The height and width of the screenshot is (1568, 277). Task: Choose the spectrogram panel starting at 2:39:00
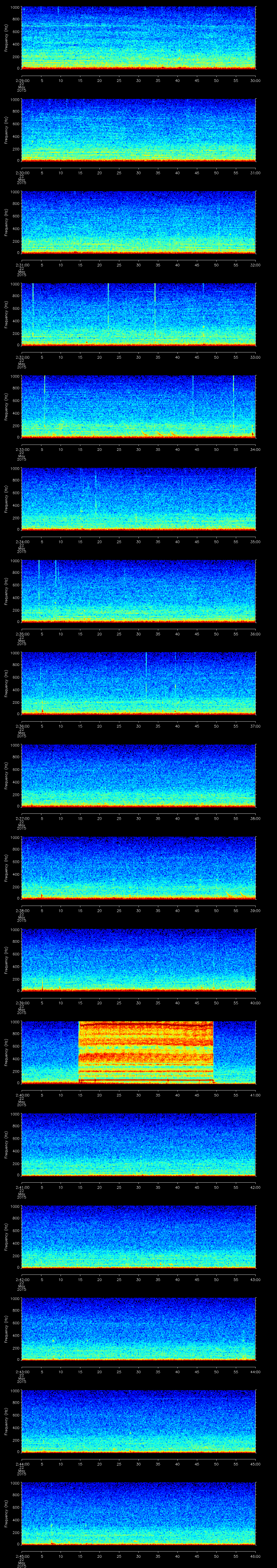138,960
